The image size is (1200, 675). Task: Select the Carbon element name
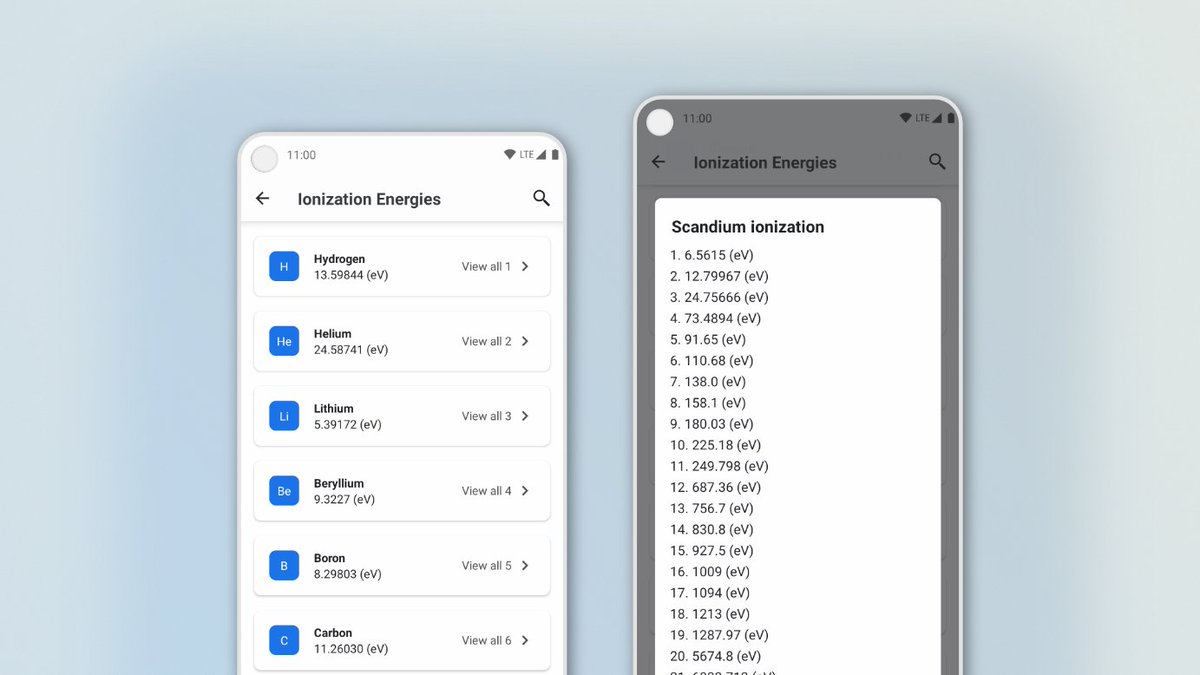[333, 633]
